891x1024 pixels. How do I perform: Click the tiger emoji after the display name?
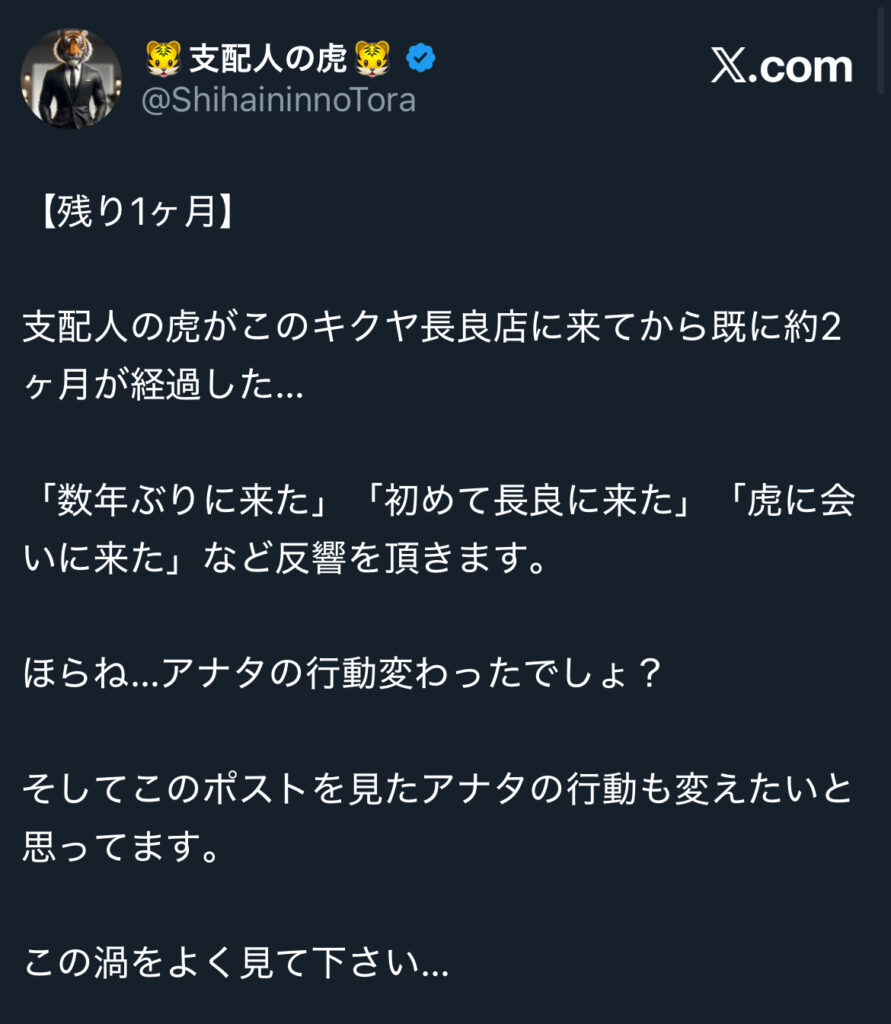coord(373,60)
